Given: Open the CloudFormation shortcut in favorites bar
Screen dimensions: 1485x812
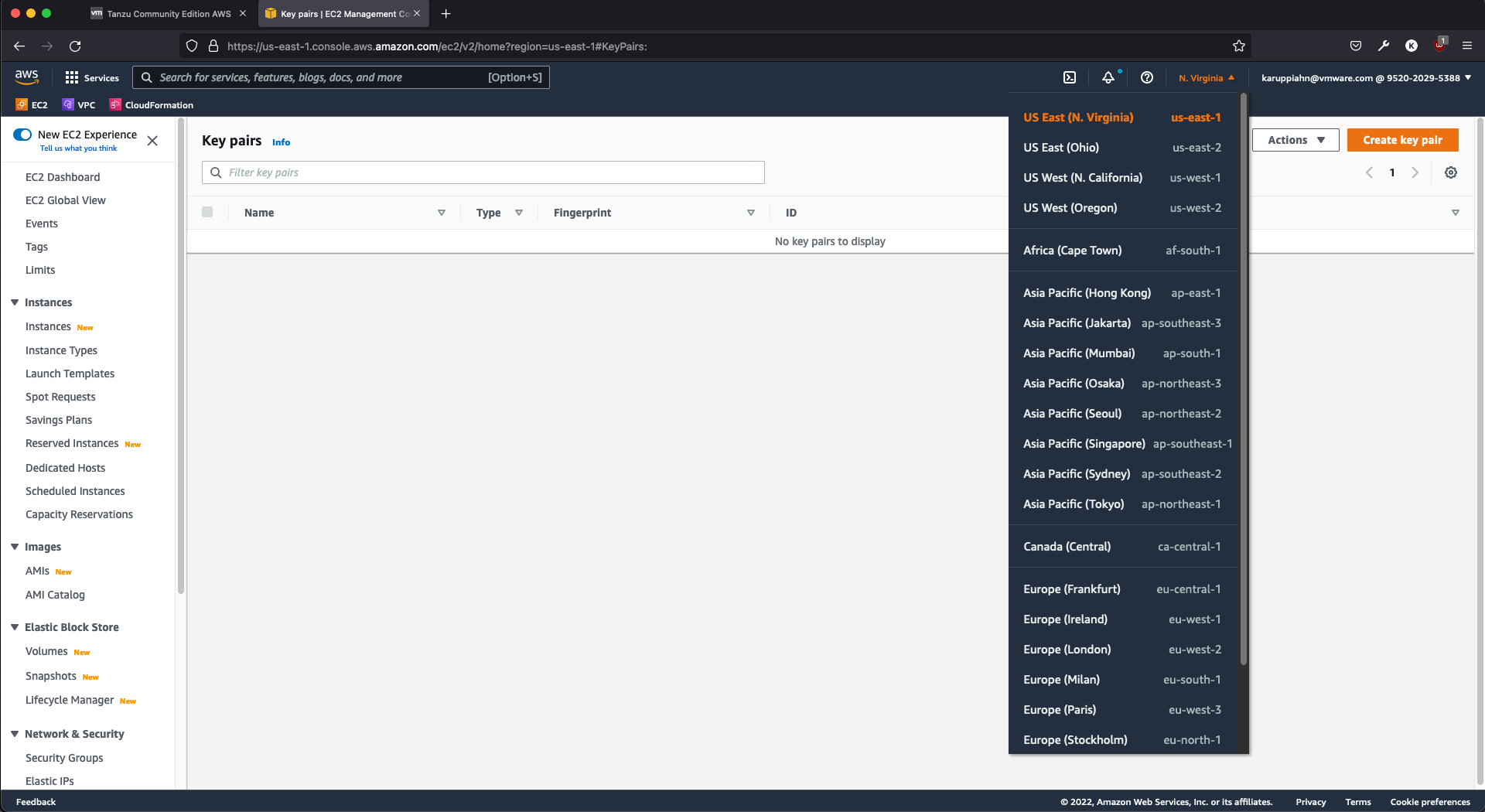Looking at the screenshot, I should 152,104.
